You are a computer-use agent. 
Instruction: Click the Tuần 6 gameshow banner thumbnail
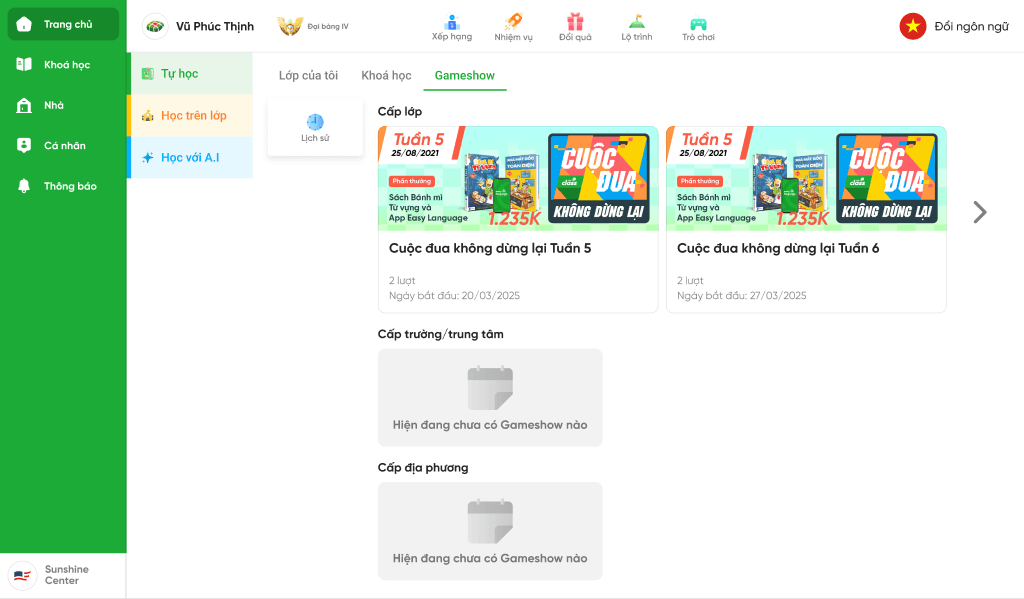pos(806,178)
